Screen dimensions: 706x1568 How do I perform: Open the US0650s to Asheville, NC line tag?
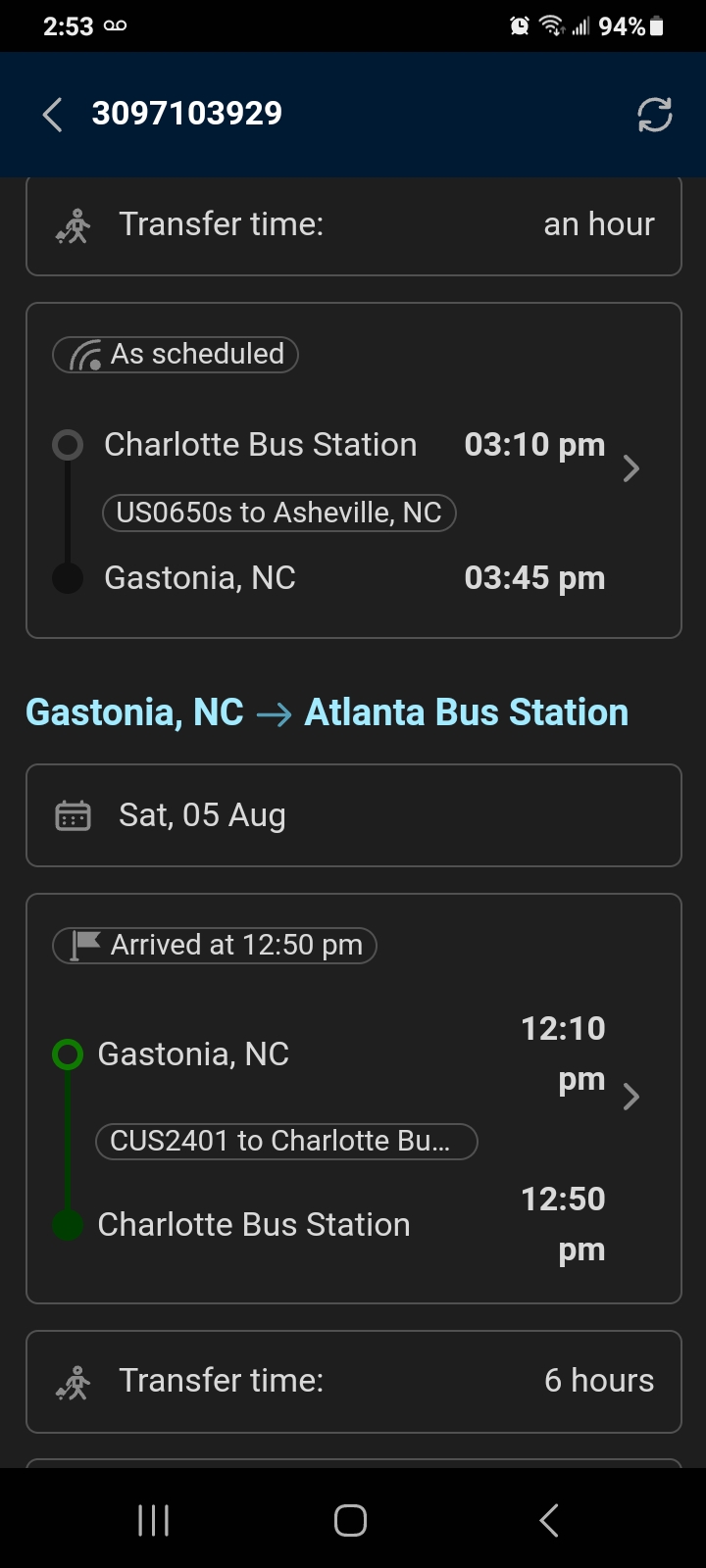click(279, 513)
